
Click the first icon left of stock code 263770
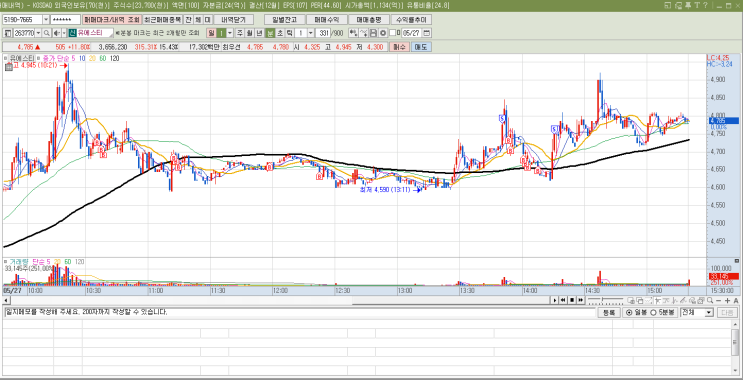coord(8,33)
